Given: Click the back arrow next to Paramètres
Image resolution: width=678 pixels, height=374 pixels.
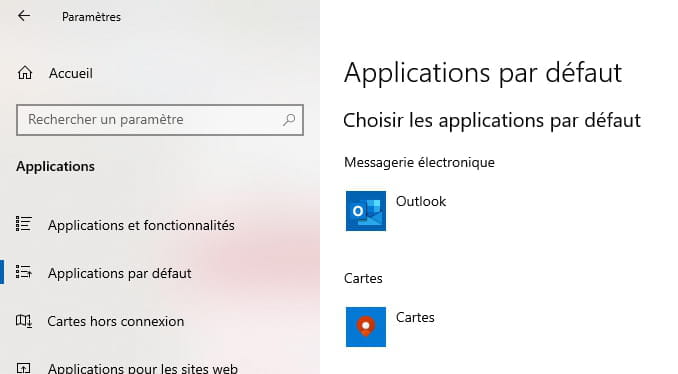Looking at the screenshot, I should pos(24,16).
